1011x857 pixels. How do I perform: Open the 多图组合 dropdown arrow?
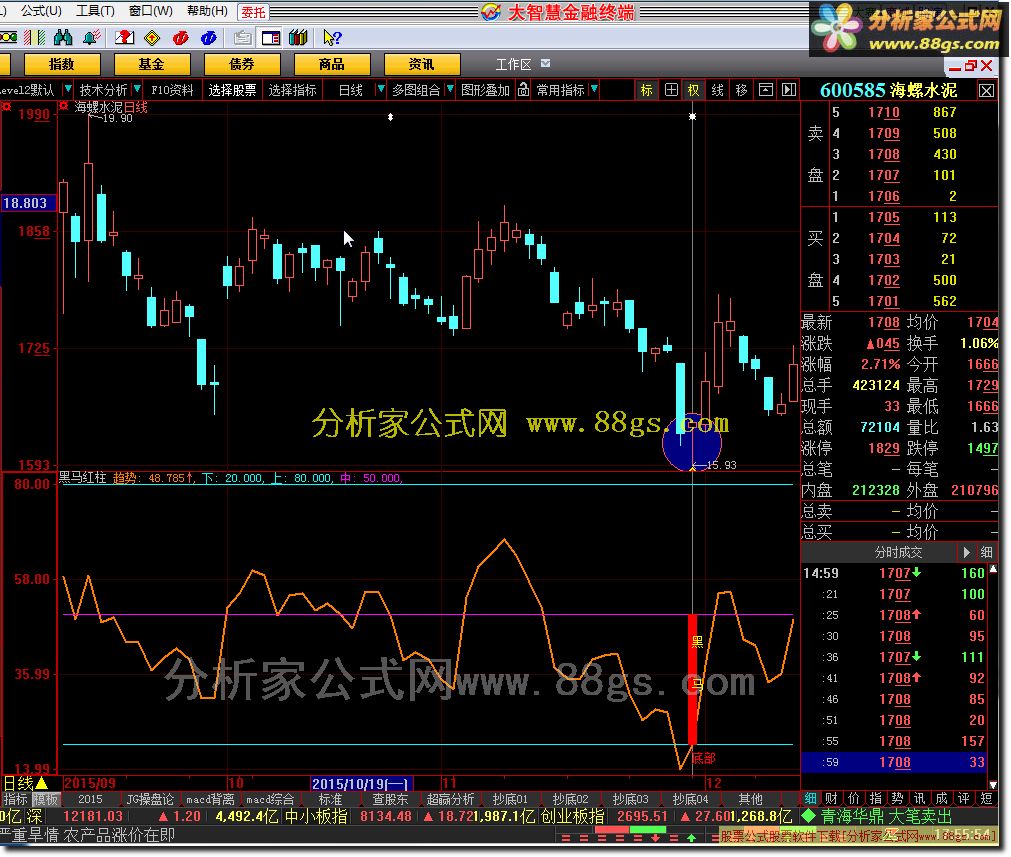pyautogui.click(x=449, y=89)
